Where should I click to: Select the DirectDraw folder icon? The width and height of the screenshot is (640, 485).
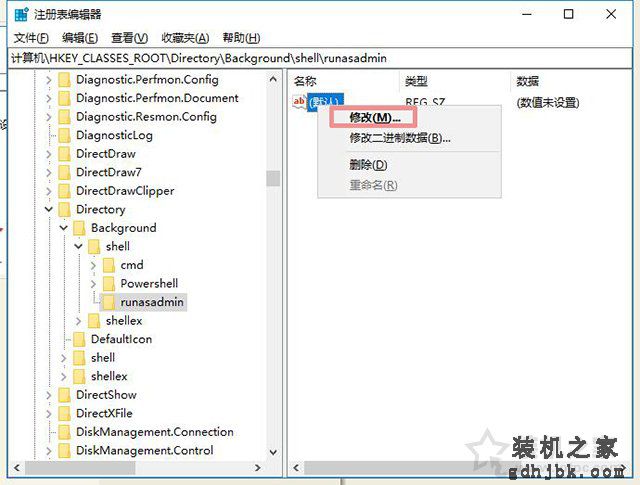click(64, 154)
